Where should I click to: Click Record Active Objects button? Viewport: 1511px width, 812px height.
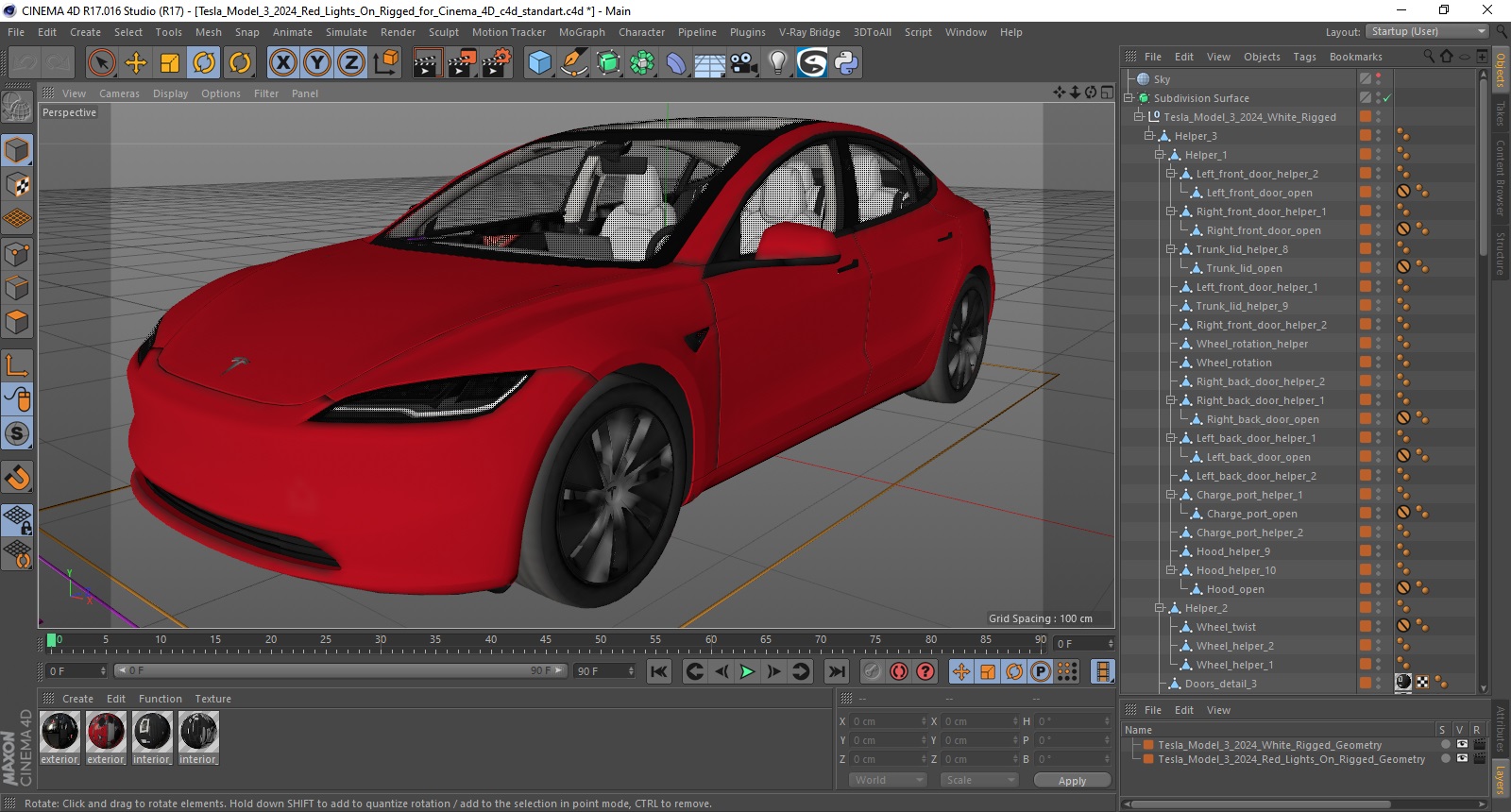pos(873,671)
